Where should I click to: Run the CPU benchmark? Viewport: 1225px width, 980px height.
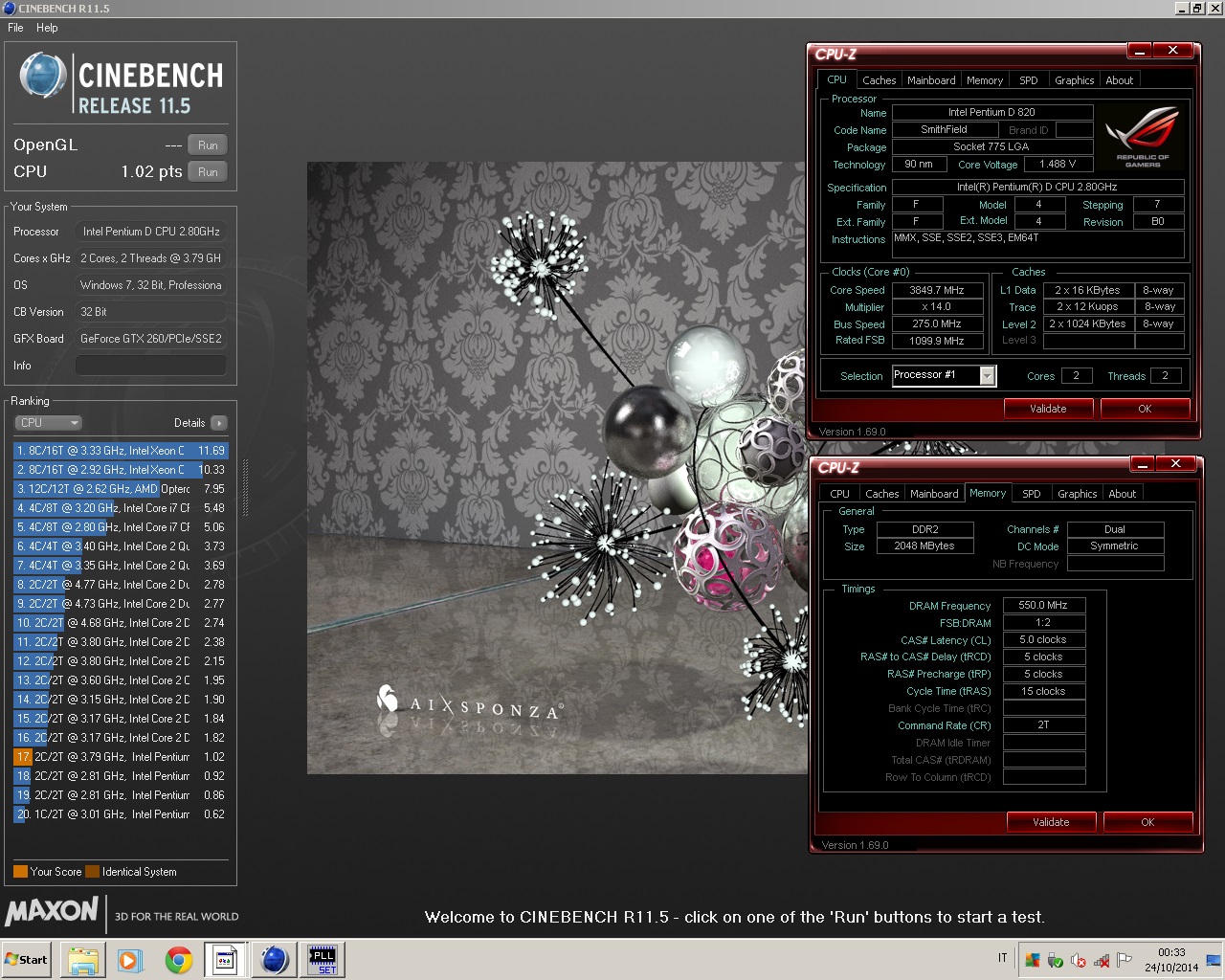pos(208,172)
